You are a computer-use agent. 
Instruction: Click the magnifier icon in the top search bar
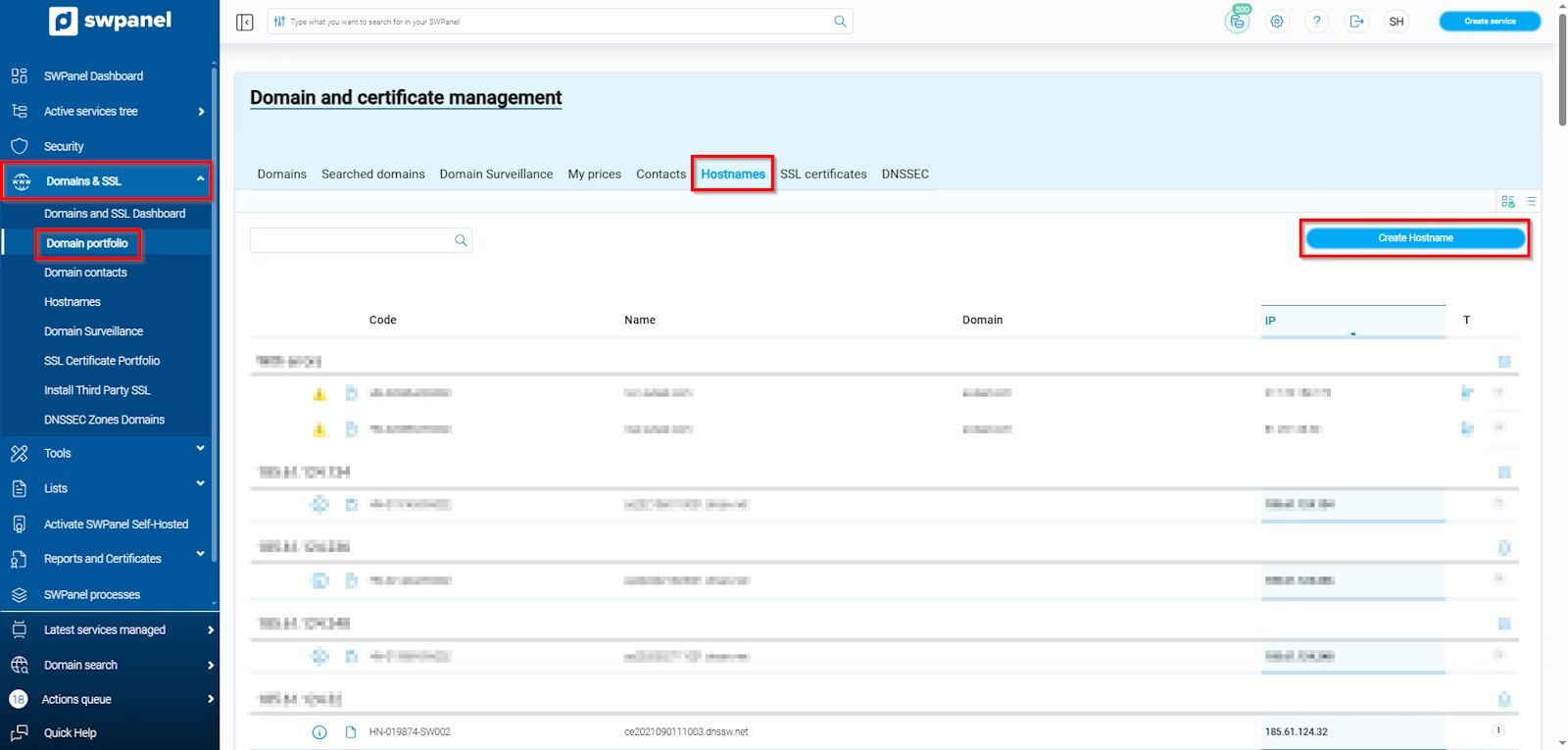coord(840,22)
